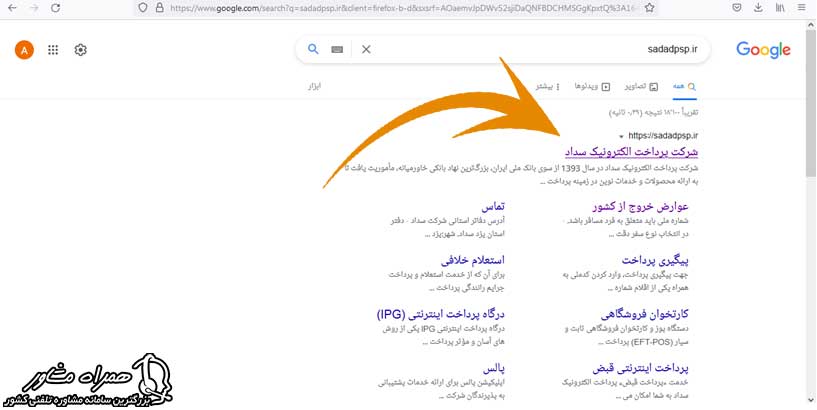Open the پیگیری پرداخت sitelink
Viewport: 817px width, 410px height.
click(655, 260)
